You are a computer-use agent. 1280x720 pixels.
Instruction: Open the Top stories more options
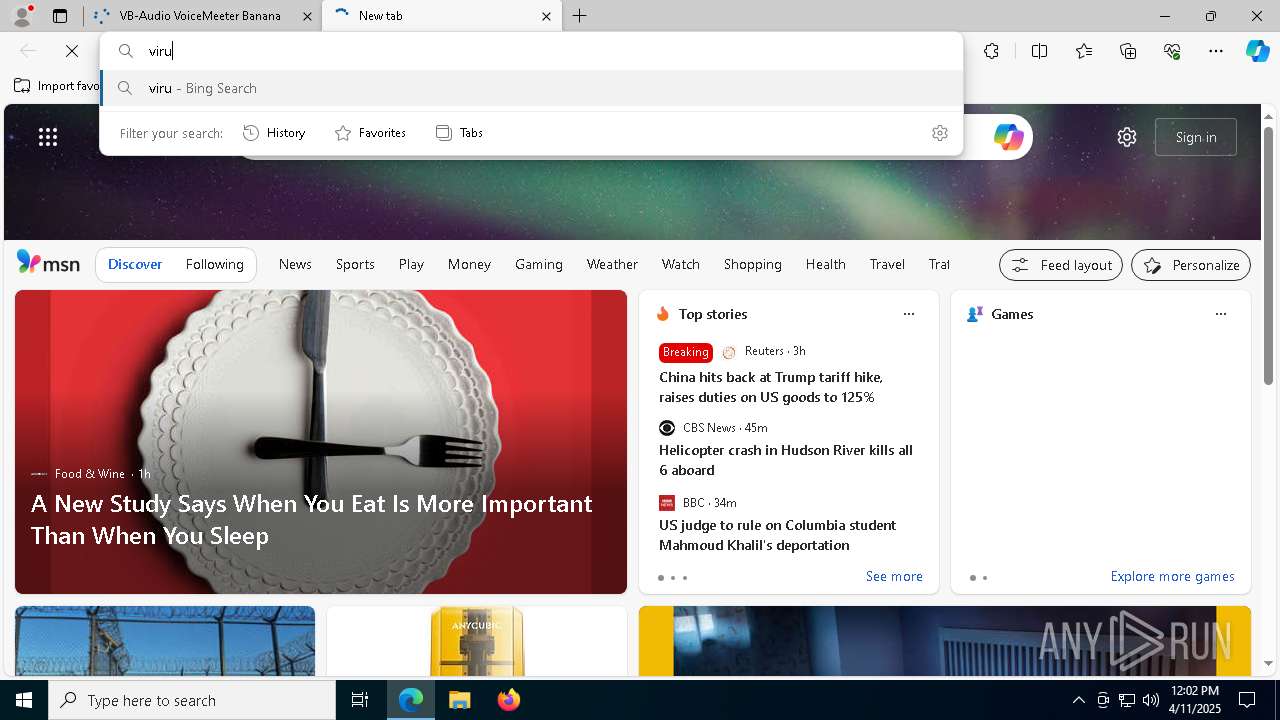(x=909, y=314)
